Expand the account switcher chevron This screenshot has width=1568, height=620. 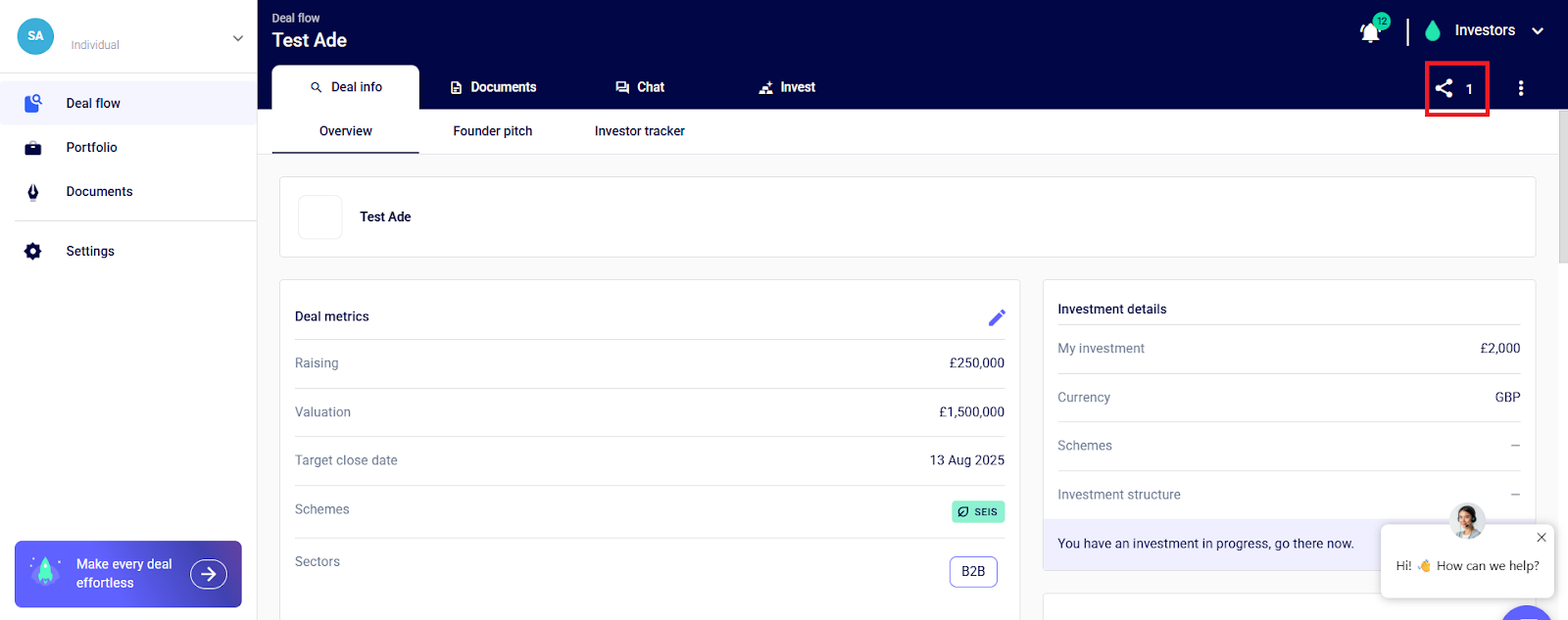tap(237, 38)
